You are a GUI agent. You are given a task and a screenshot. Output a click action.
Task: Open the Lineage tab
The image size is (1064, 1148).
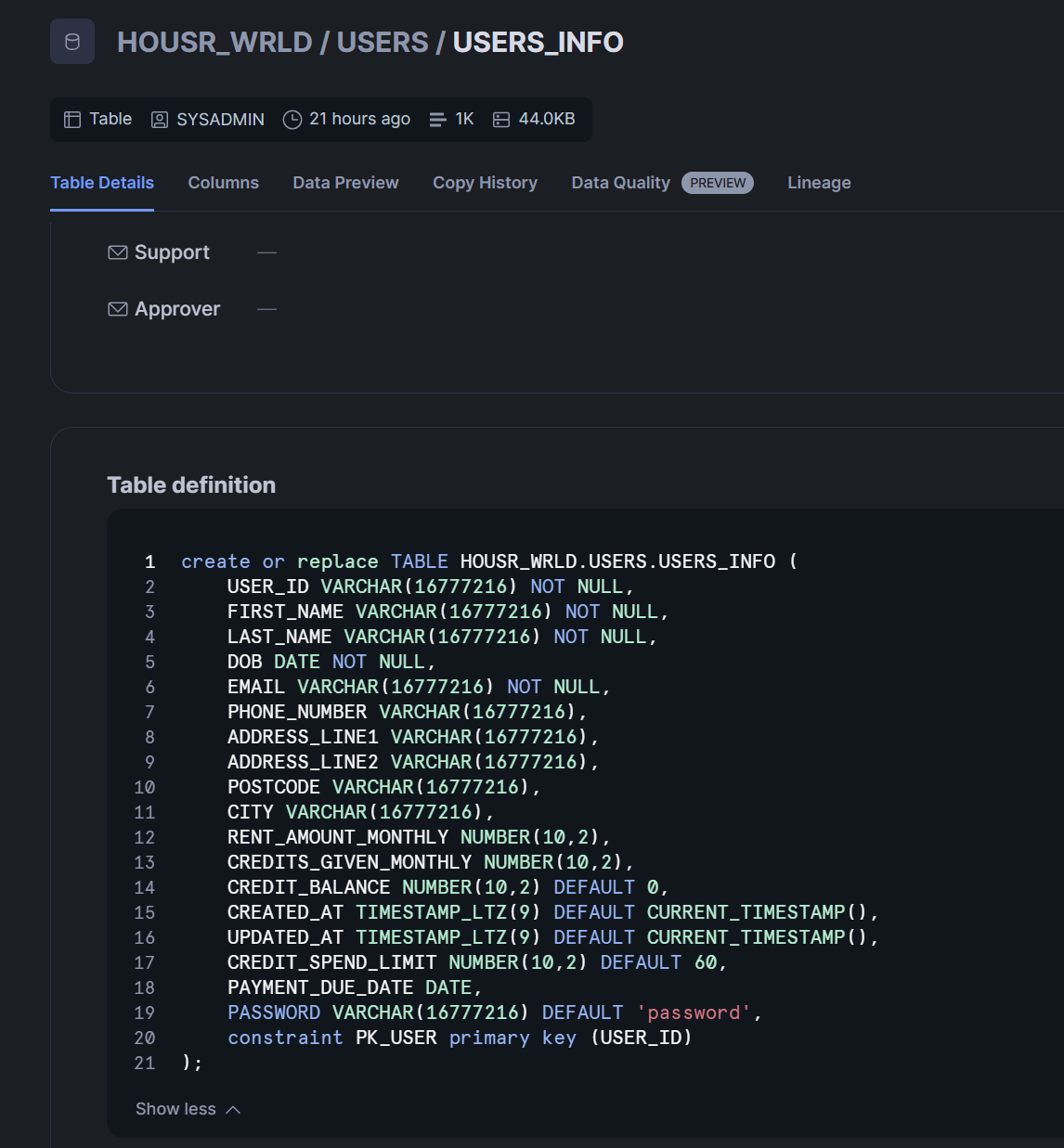click(819, 183)
